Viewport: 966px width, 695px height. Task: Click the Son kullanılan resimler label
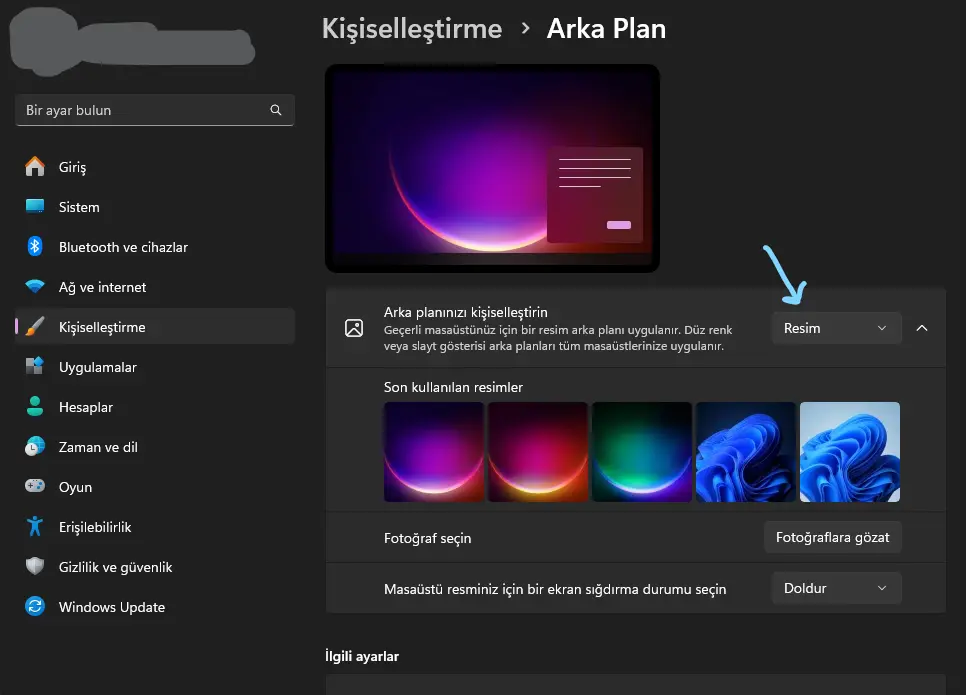[x=453, y=387]
